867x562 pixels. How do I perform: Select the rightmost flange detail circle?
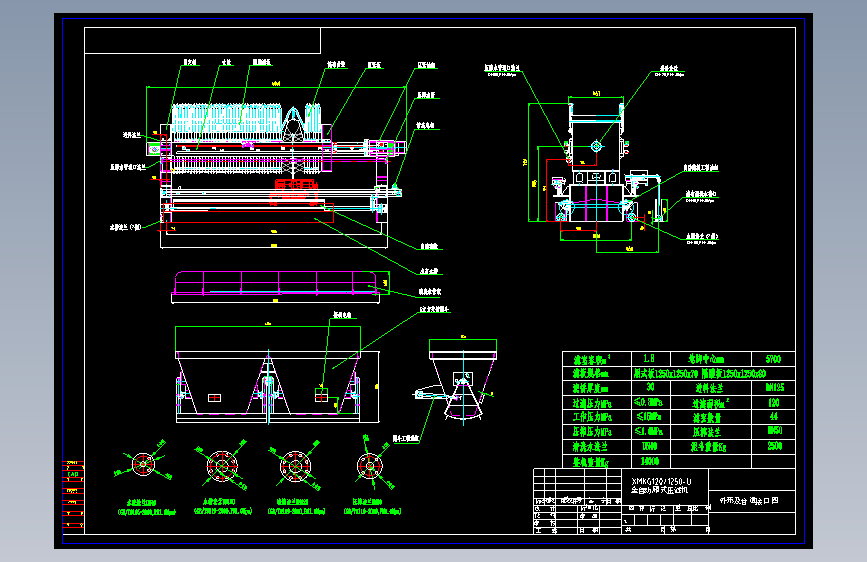pyautogui.click(x=369, y=466)
